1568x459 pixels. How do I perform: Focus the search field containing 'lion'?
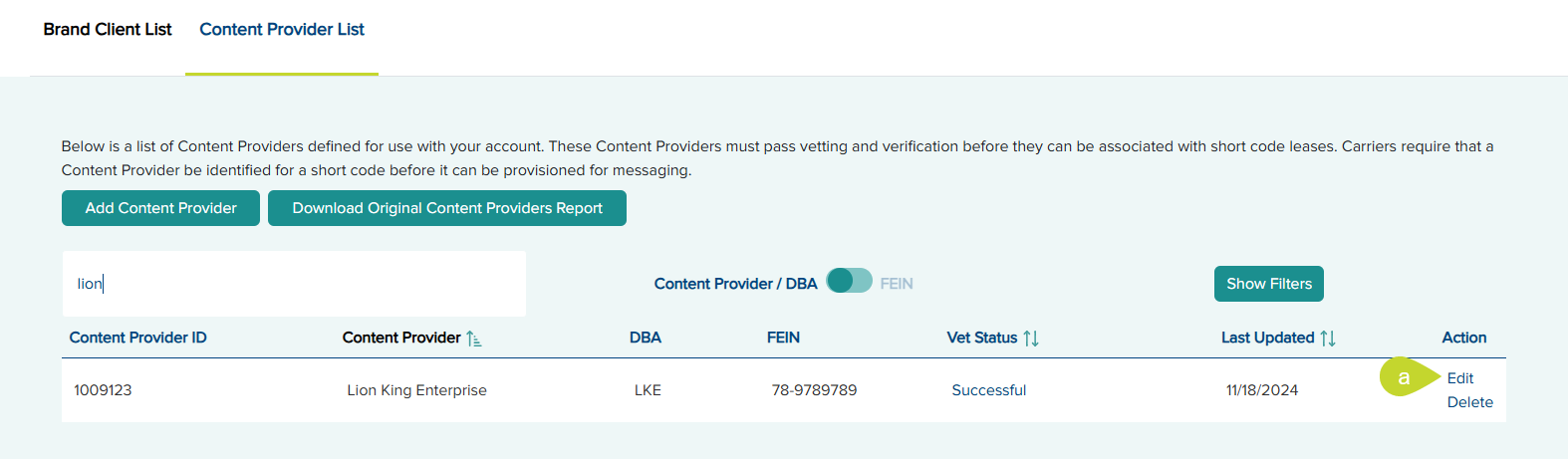click(x=294, y=284)
